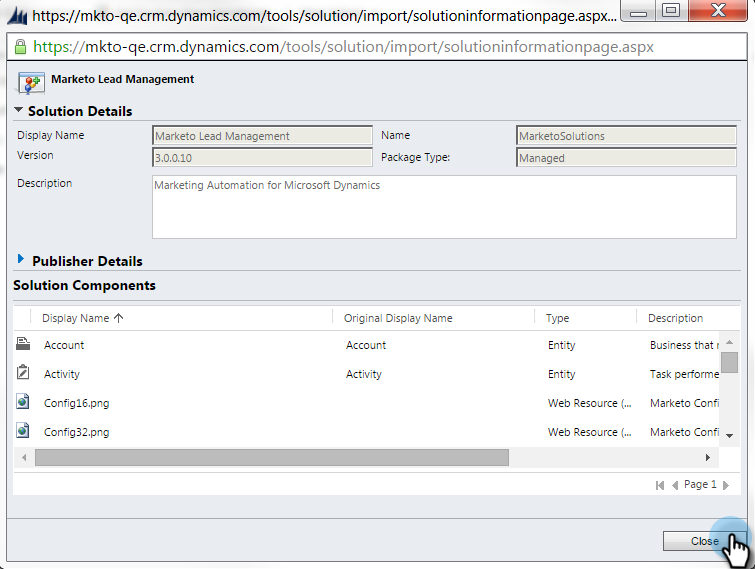The width and height of the screenshot is (755, 569).
Task: Click the Entity type of Activity row
Action: [561, 374]
